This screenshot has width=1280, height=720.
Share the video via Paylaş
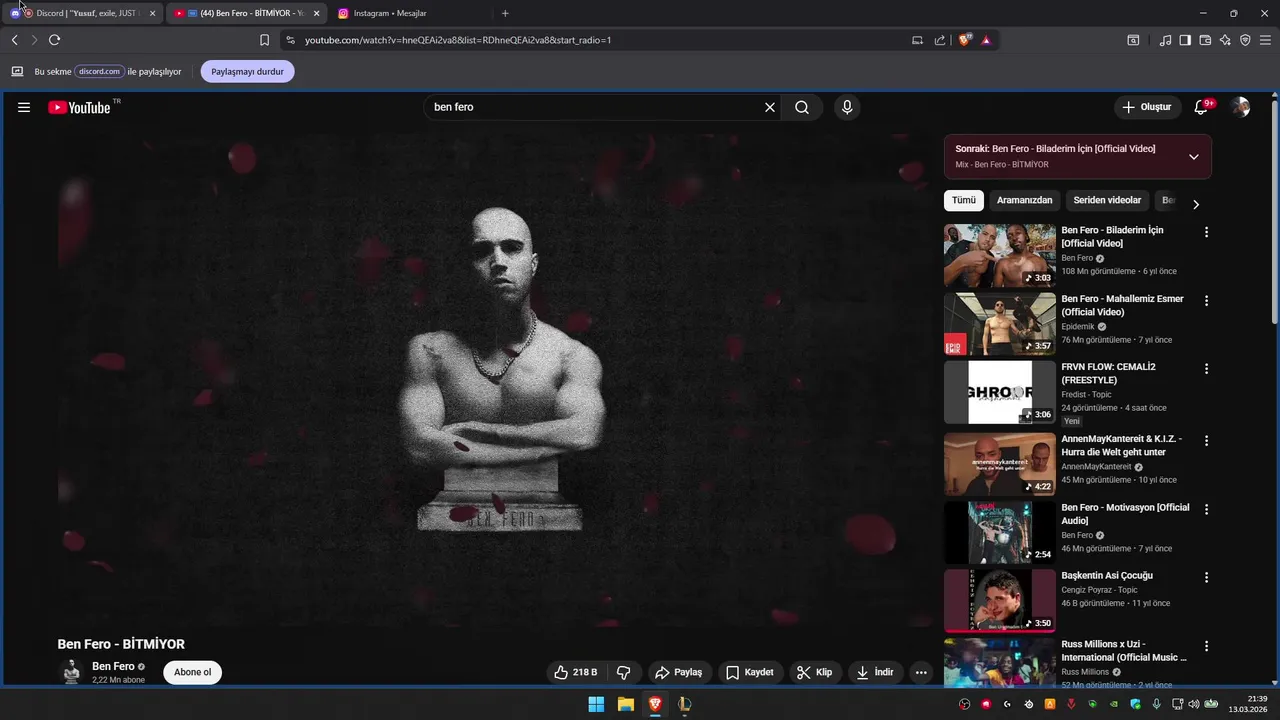point(678,672)
